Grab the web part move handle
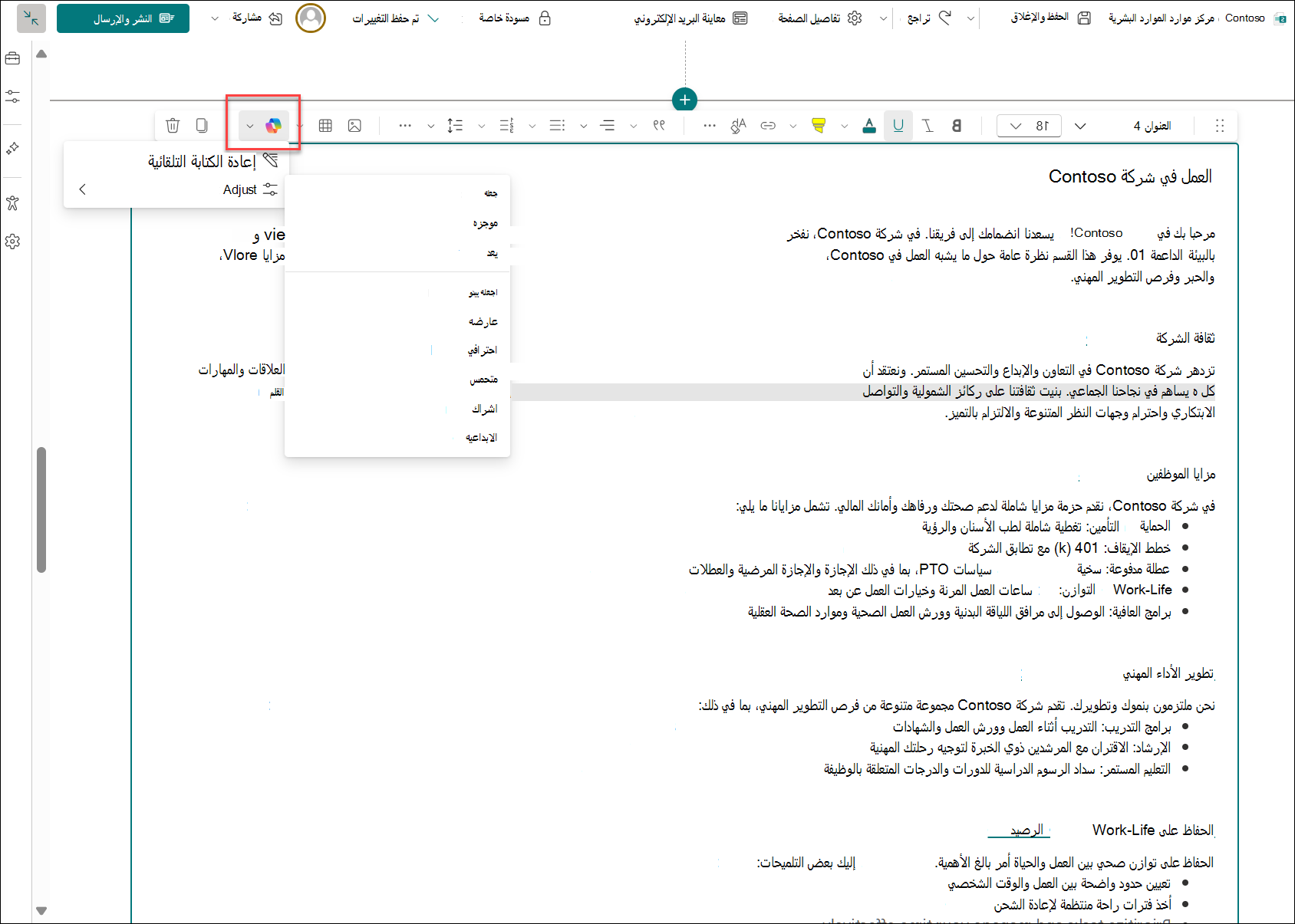The image size is (1295, 924). (1220, 126)
